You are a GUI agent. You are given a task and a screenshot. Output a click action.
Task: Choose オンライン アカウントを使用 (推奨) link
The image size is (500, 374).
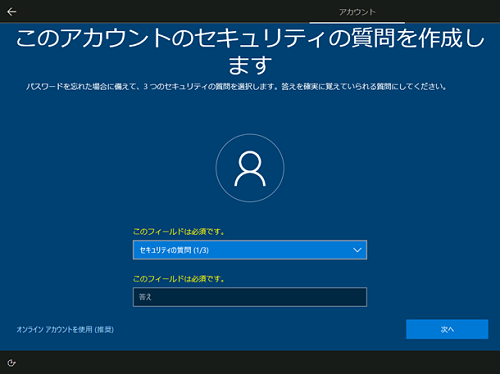(x=65, y=330)
